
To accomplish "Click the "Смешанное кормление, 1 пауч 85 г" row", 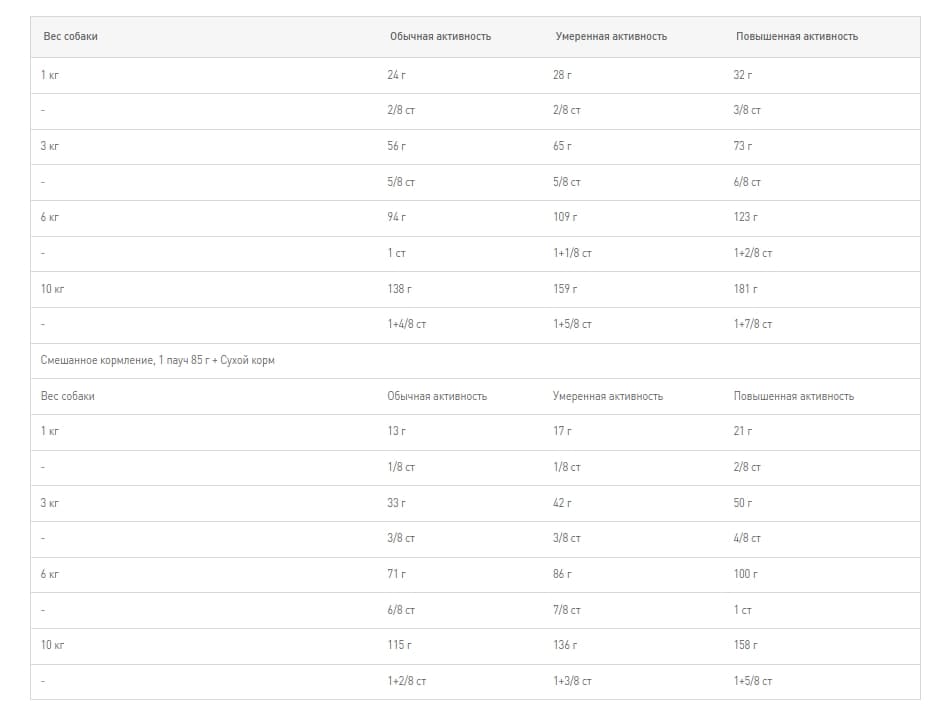I will (x=158, y=360).
